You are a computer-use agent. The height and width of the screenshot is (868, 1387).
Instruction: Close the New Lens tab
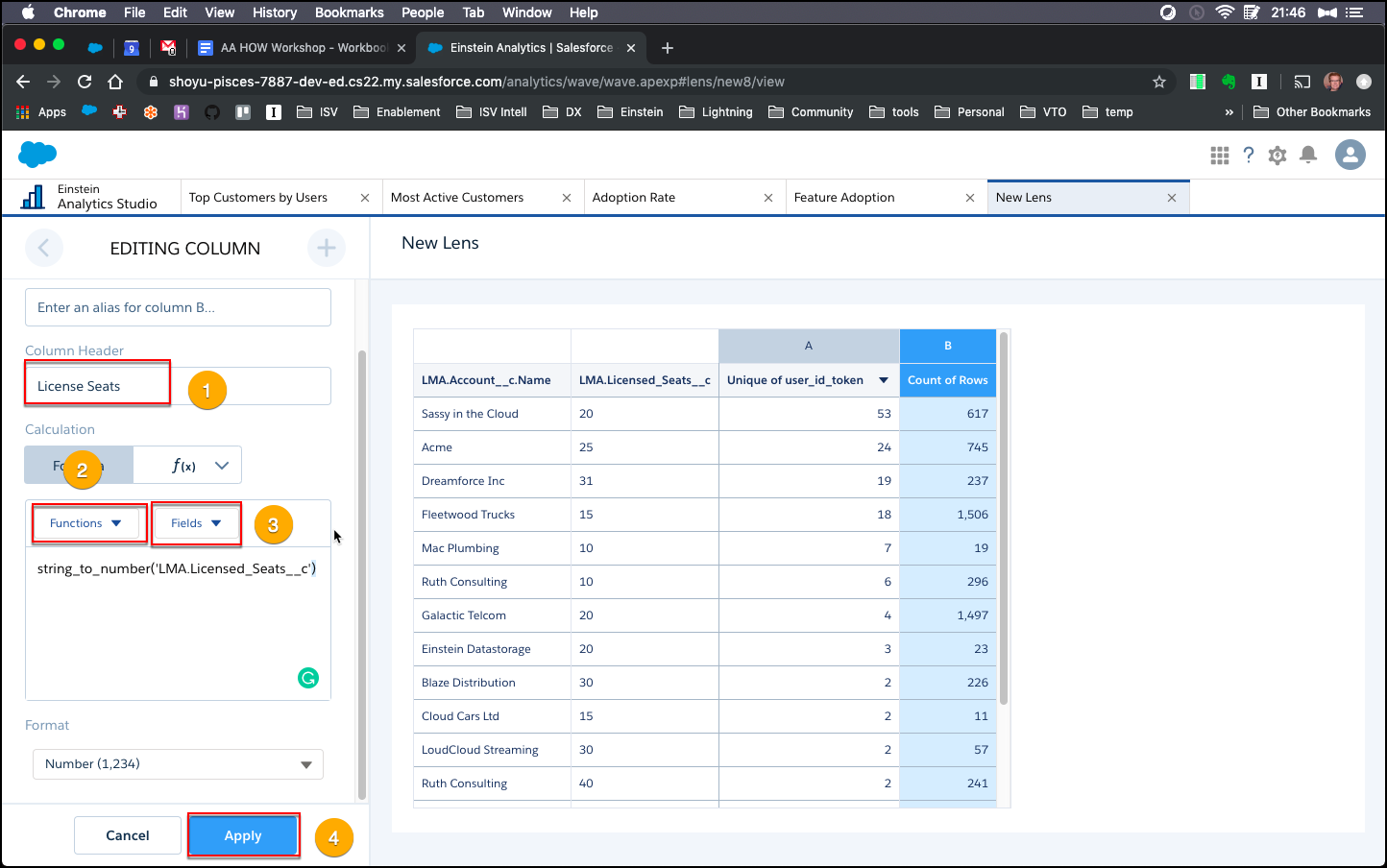1172,198
